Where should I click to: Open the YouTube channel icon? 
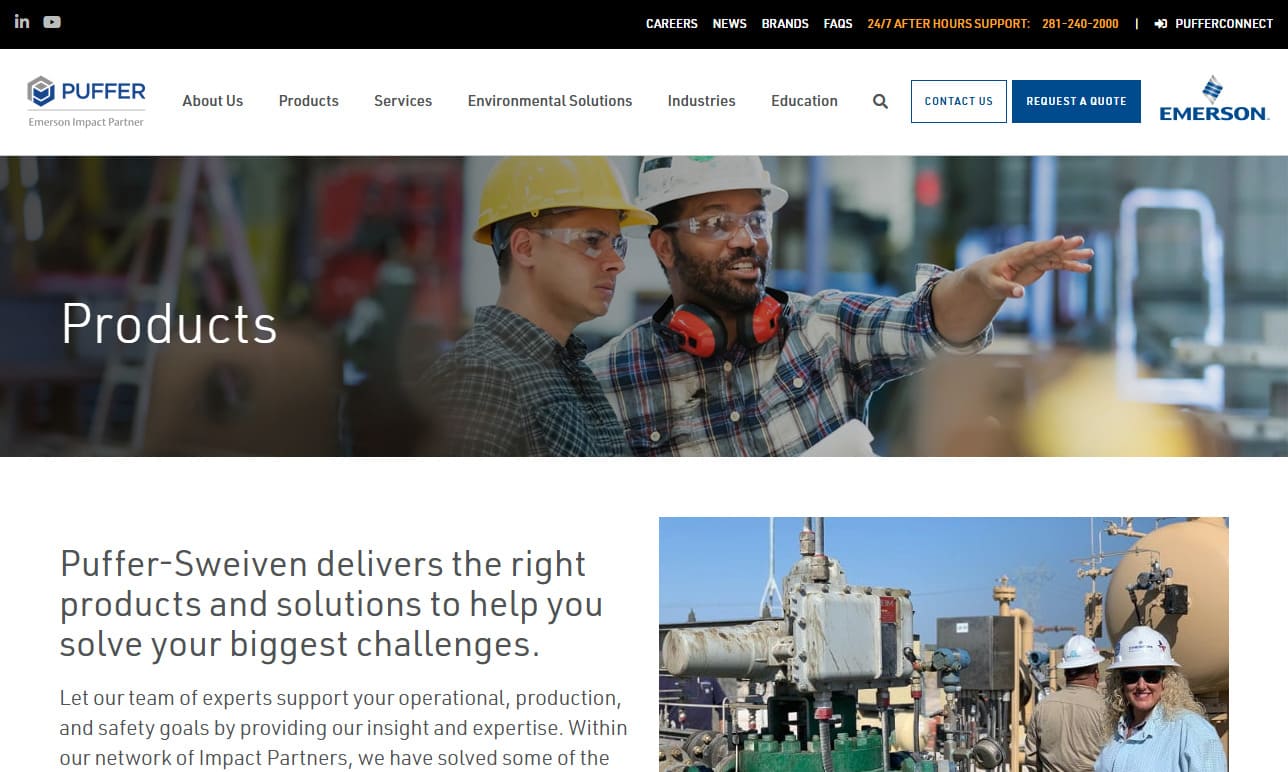52,22
